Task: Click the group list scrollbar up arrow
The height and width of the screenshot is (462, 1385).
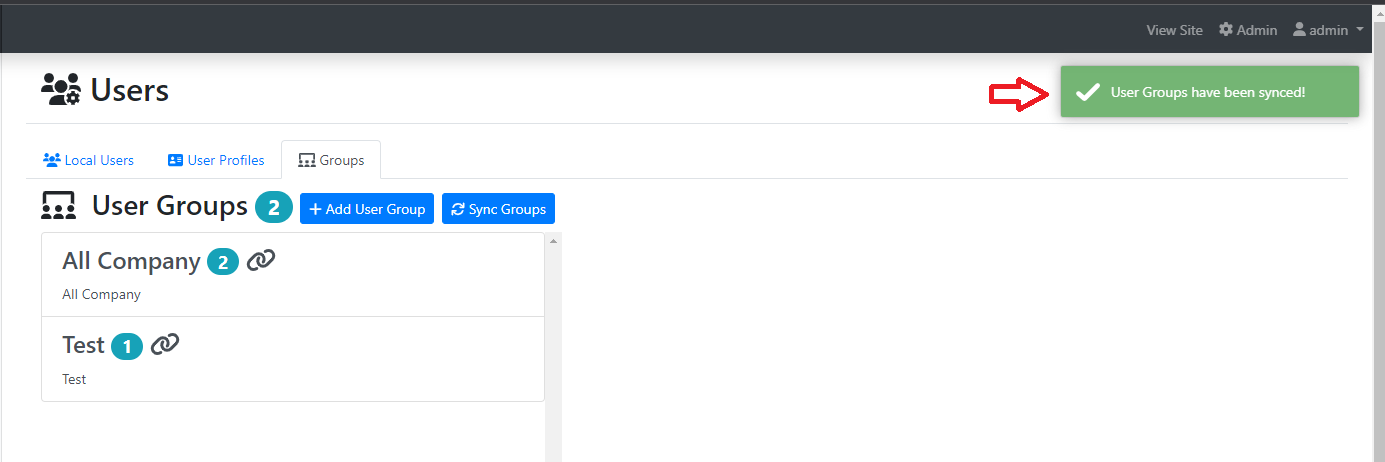Action: 553,241
